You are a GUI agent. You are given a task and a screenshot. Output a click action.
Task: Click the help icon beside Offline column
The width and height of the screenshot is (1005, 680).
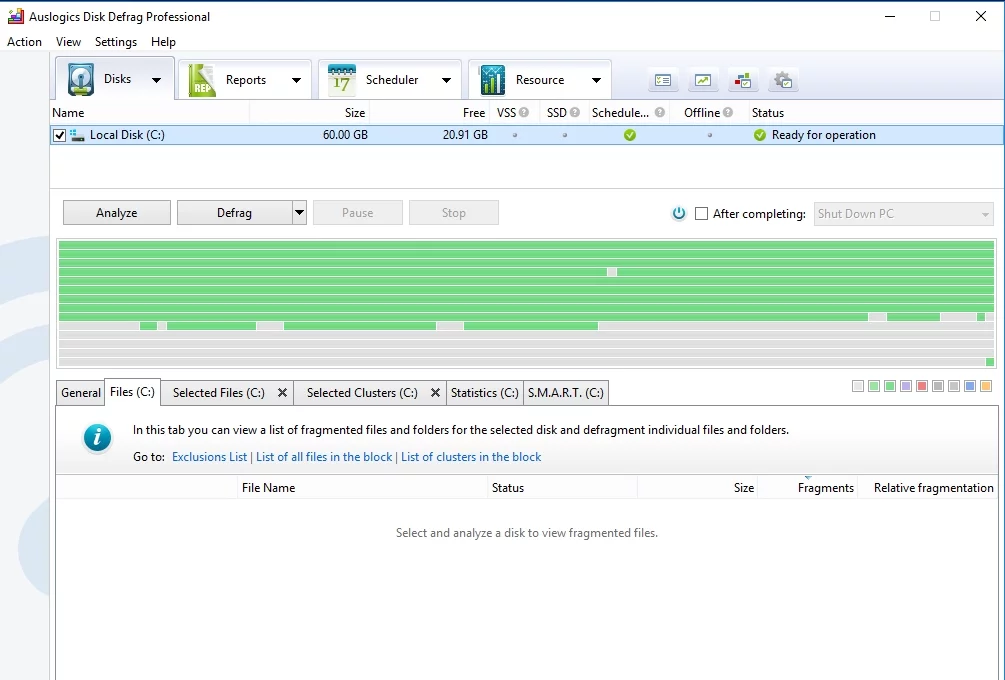click(727, 113)
